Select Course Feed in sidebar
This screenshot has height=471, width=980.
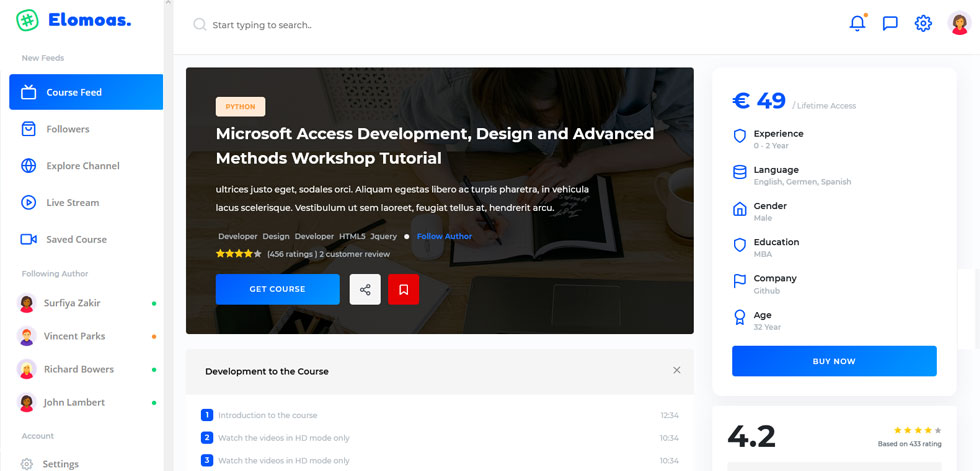tap(86, 92)
